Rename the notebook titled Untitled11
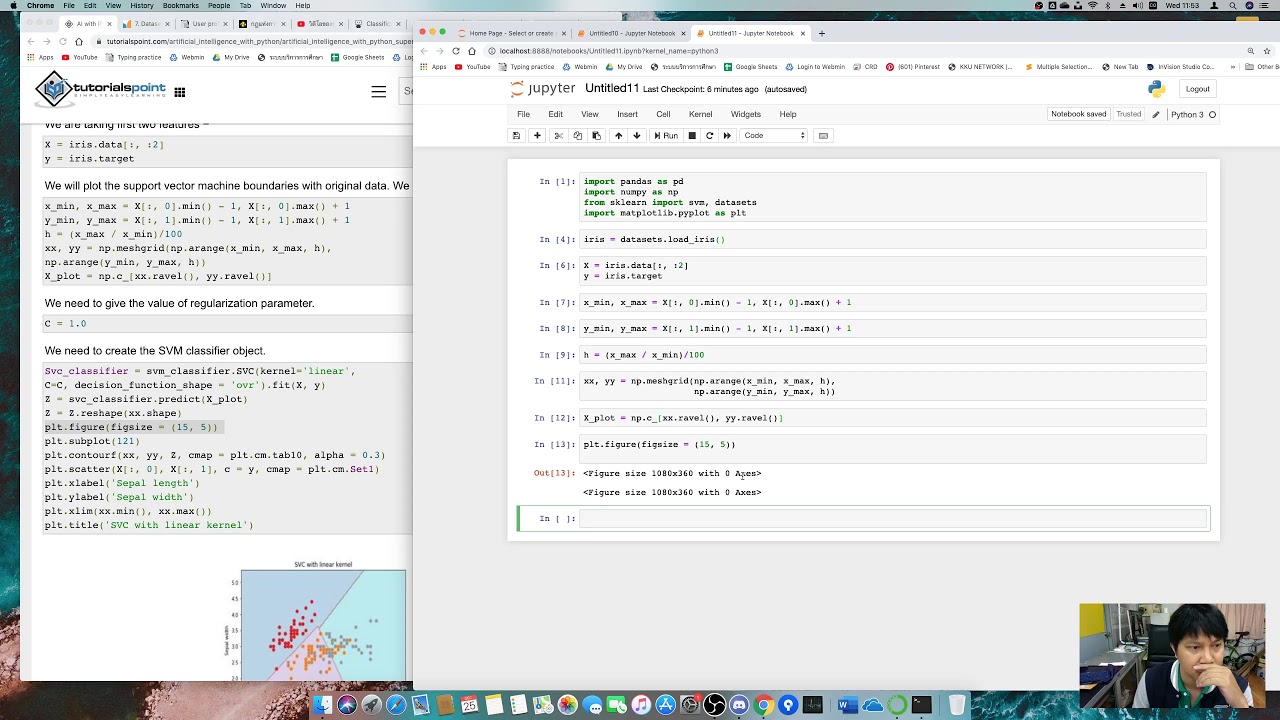 [612, 89]
